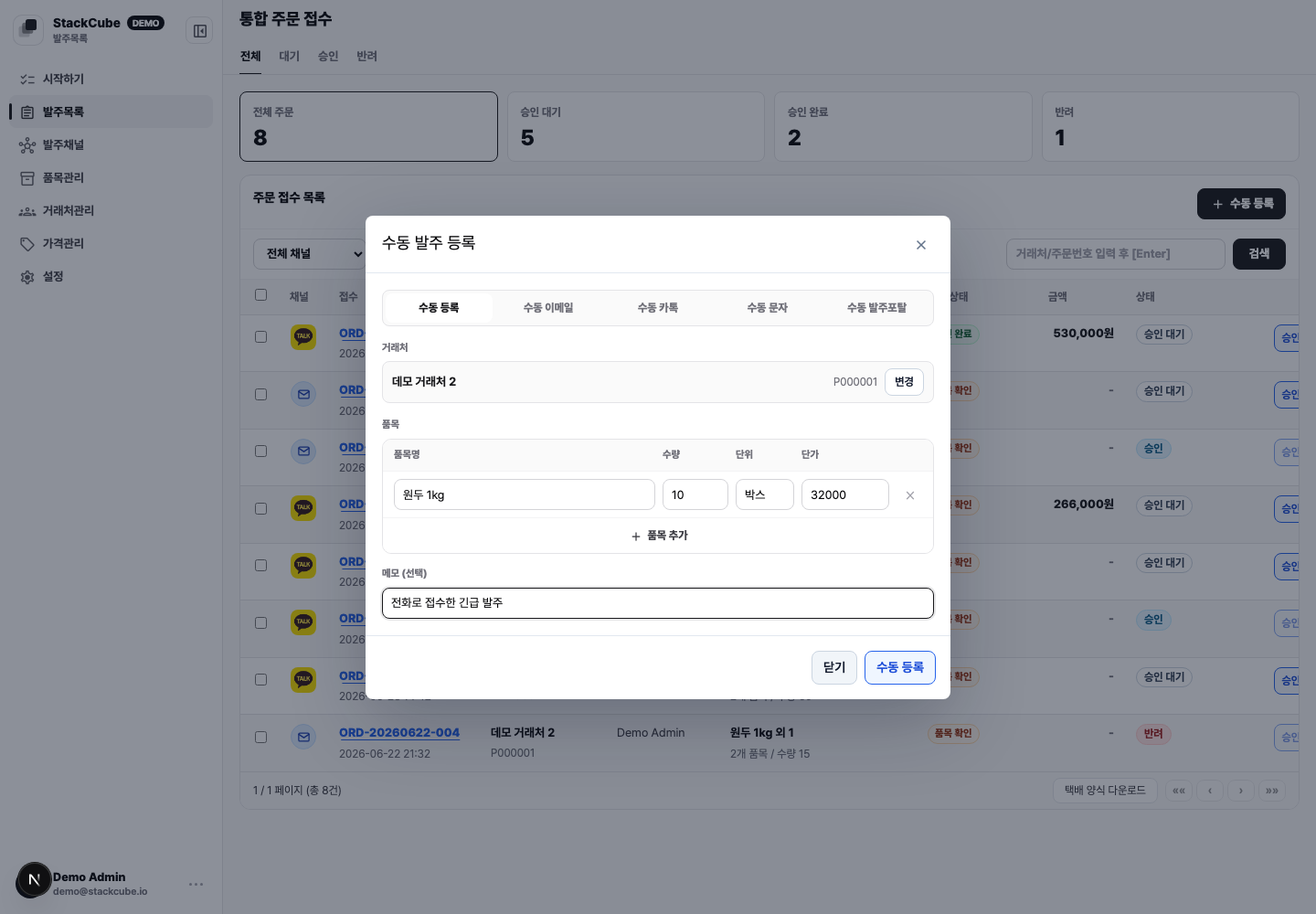Go to next page › button

[x=1241, y=791]
